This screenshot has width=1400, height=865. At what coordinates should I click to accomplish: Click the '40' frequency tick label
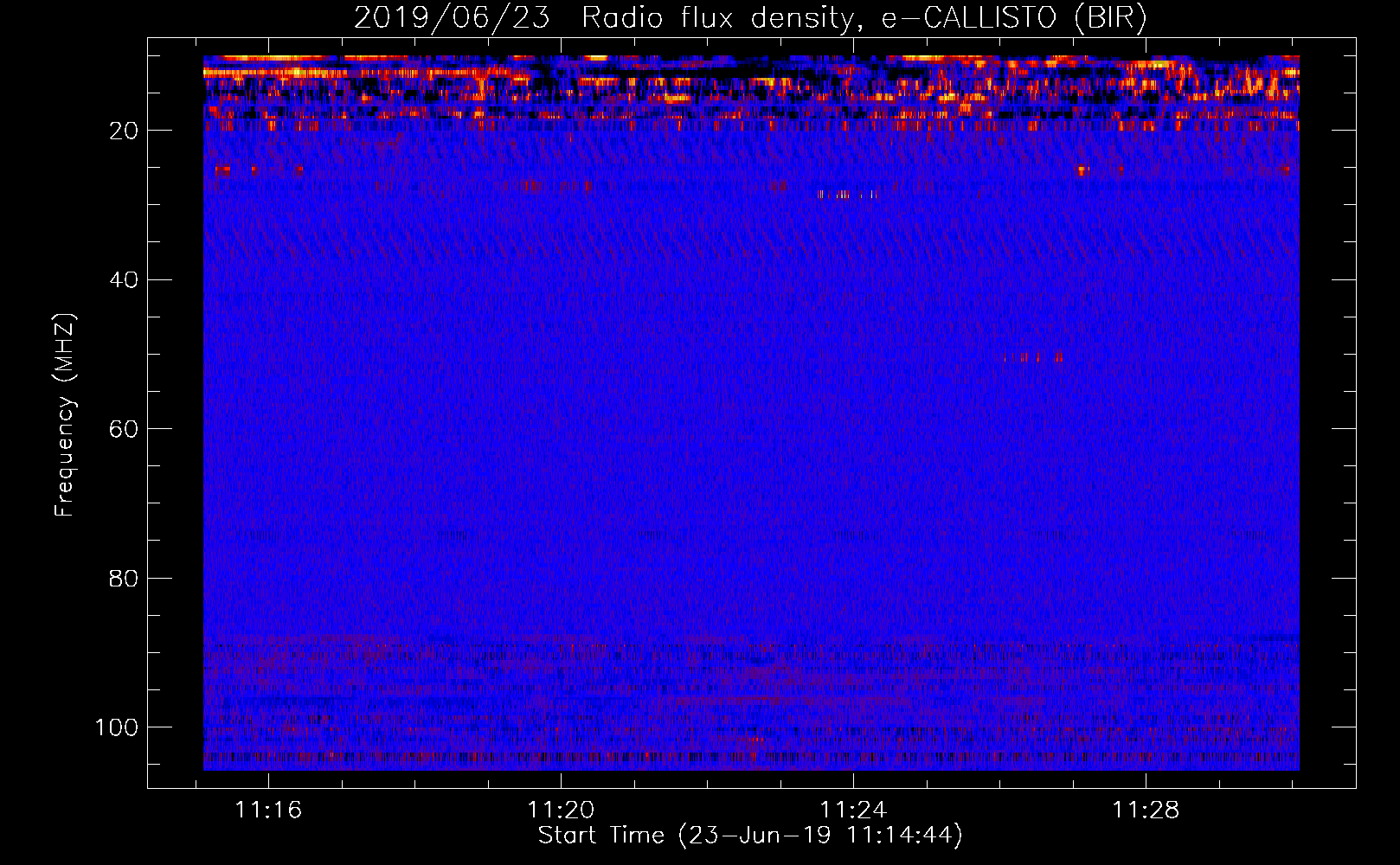[124, 280]
